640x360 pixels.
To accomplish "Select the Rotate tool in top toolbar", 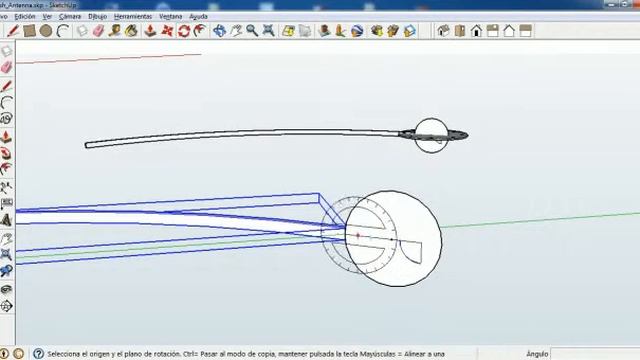I will [183, 31].
